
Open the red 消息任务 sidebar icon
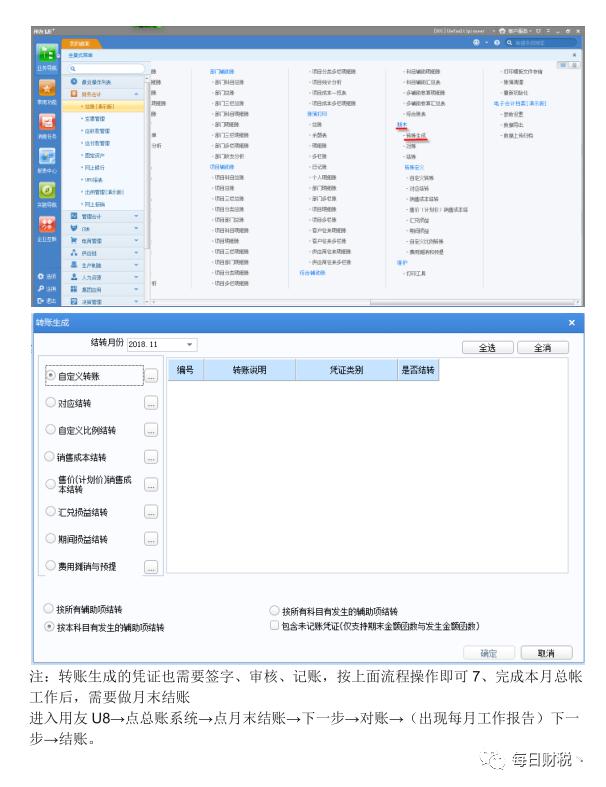[47, 122]
